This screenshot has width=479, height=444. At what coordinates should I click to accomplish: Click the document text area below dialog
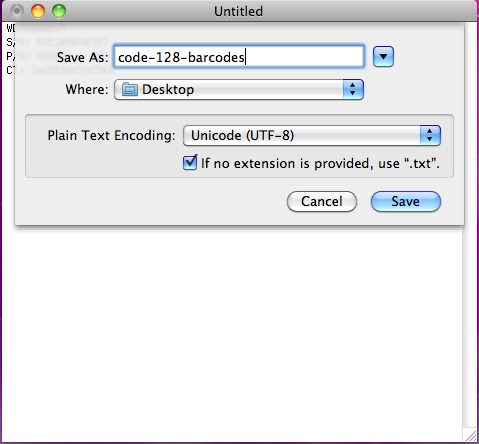pos(232,333)
